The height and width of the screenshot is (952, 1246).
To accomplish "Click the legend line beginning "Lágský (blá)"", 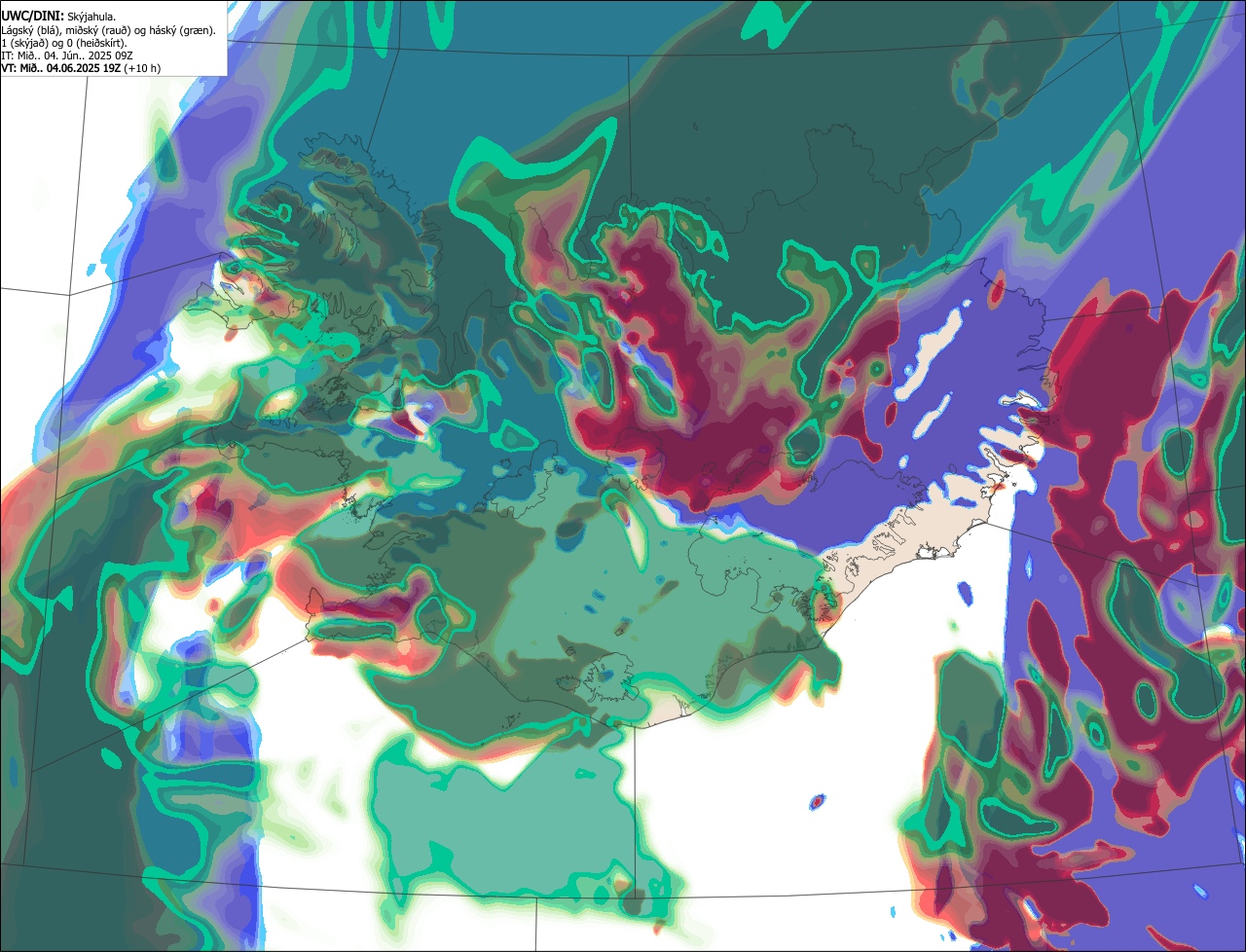I will click(109, 30).
